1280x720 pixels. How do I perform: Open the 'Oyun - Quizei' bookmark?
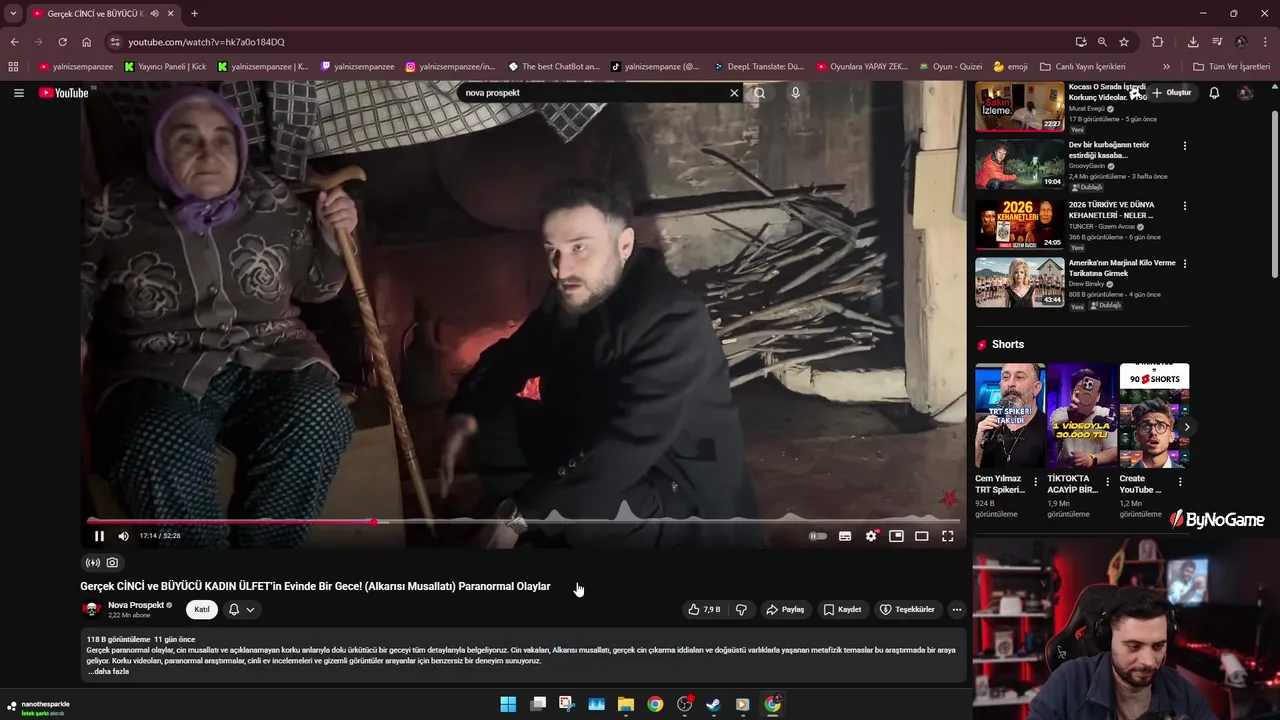pos(950,67)
